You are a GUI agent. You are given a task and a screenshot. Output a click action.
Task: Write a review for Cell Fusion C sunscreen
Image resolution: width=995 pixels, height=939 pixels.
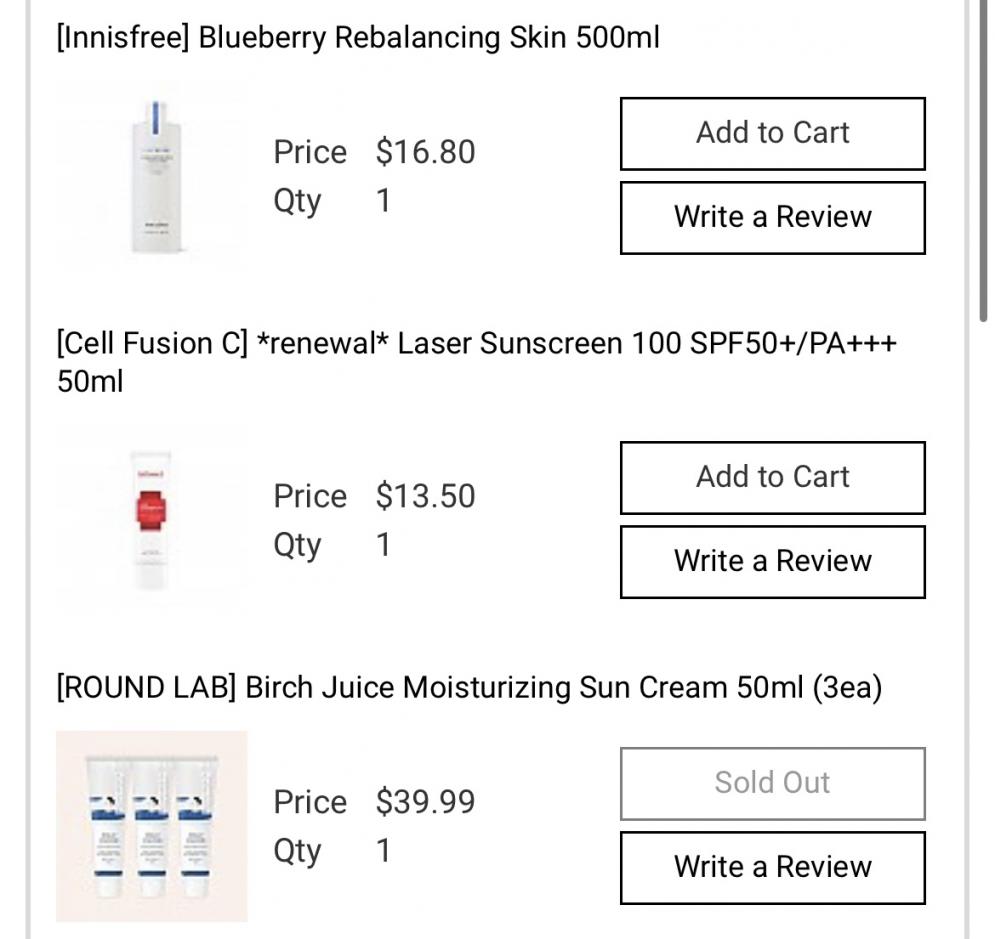772,561
